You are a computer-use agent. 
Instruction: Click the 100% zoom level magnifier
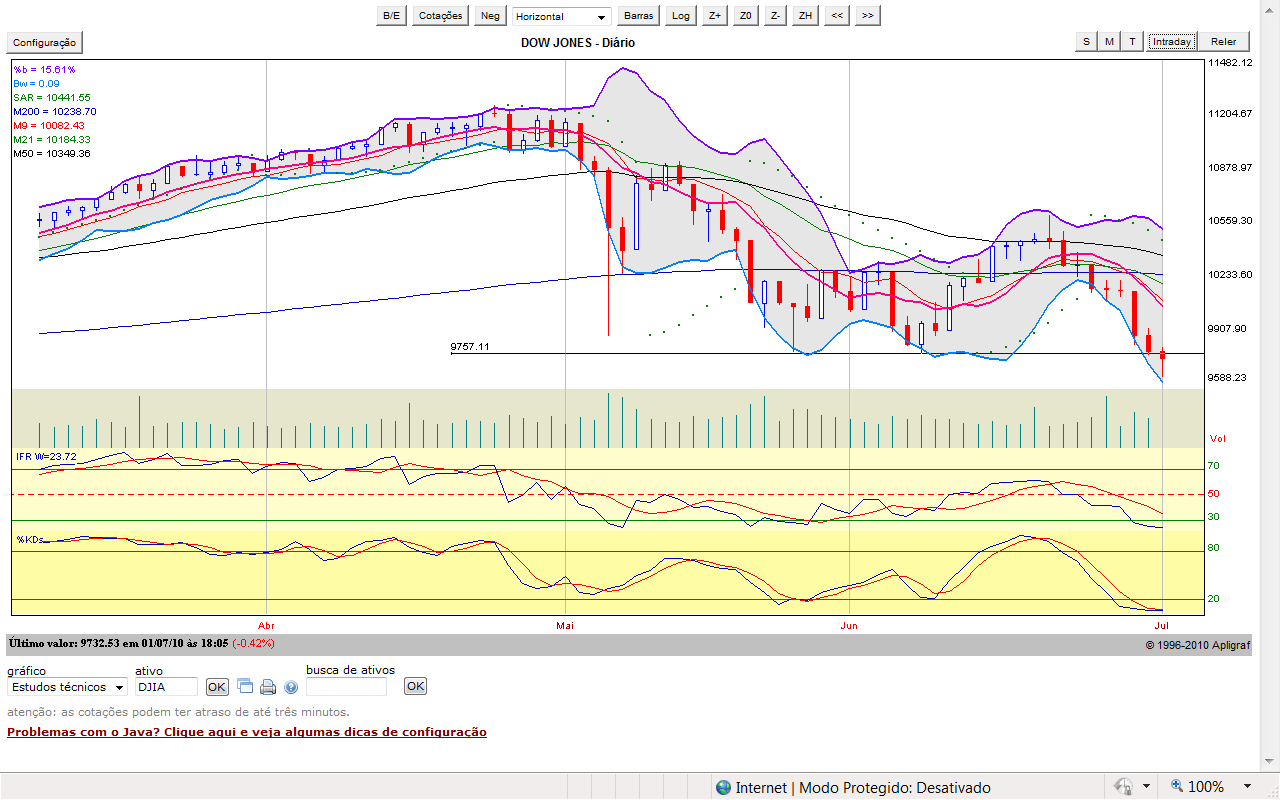tap(1177, 787)
